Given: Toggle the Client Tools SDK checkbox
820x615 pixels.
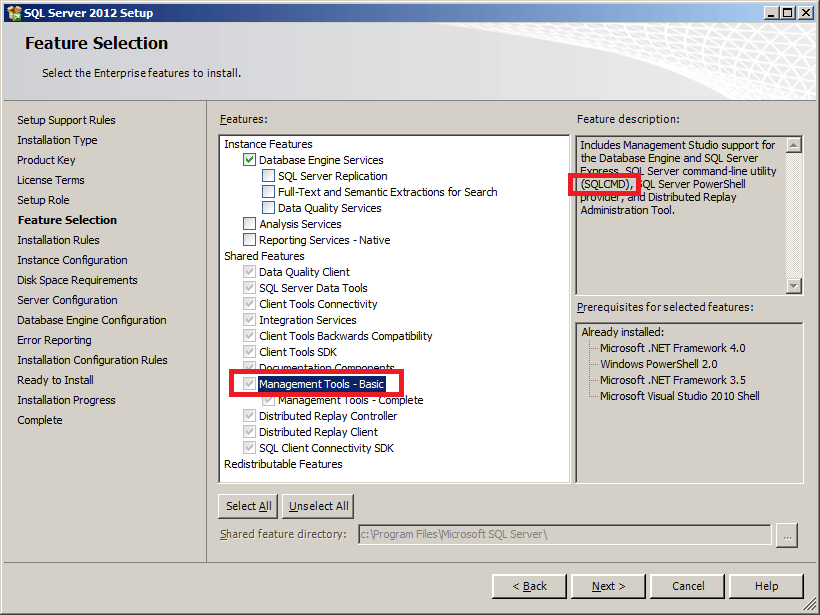Looking at the screenshot, I should pos(249,352).
